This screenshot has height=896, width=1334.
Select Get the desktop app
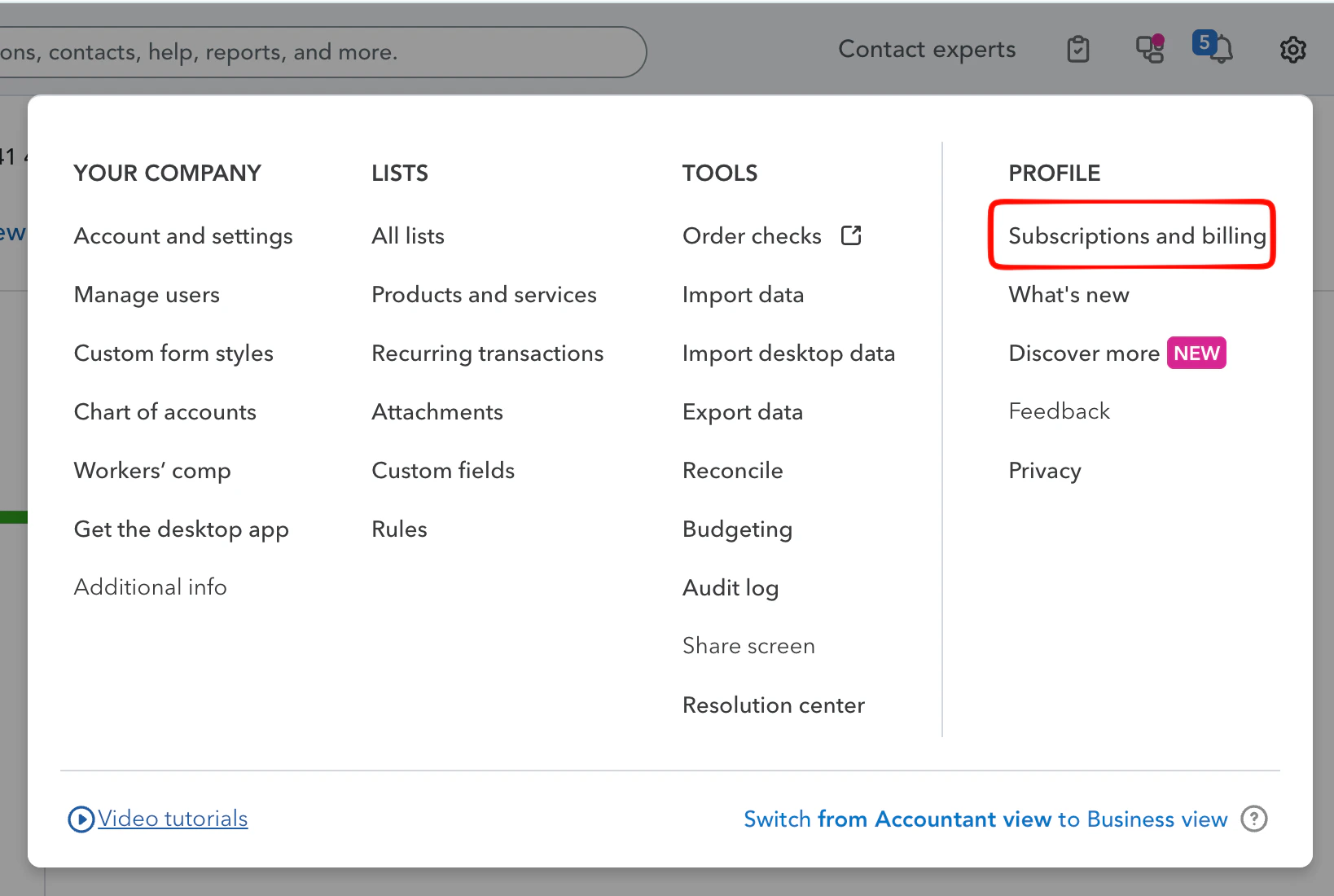tap(182, 529)
